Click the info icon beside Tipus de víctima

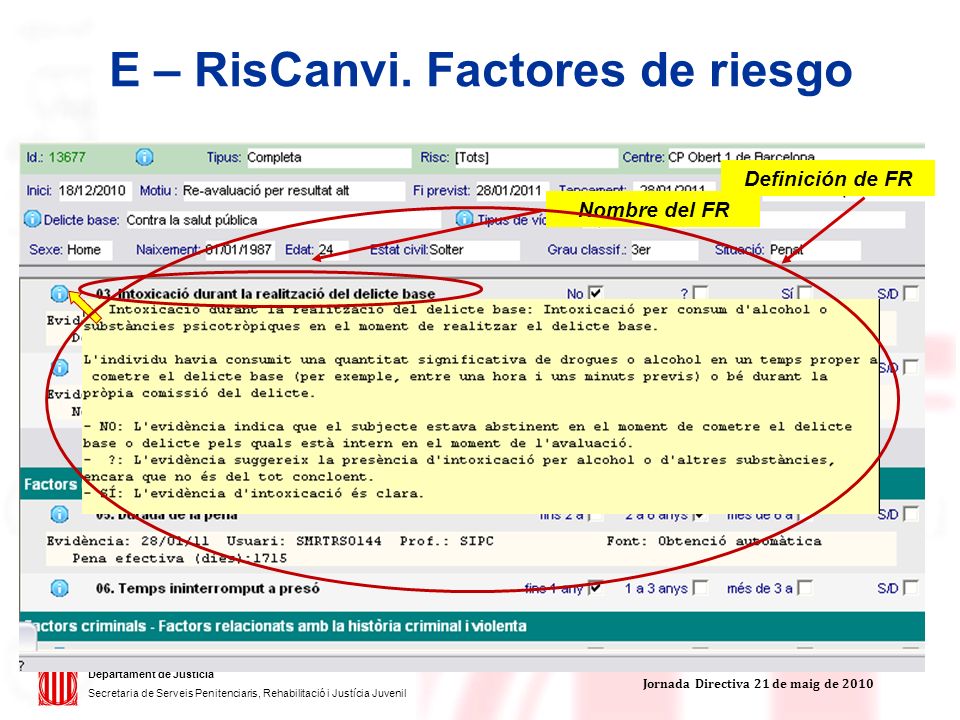click(x=464, y=219)
